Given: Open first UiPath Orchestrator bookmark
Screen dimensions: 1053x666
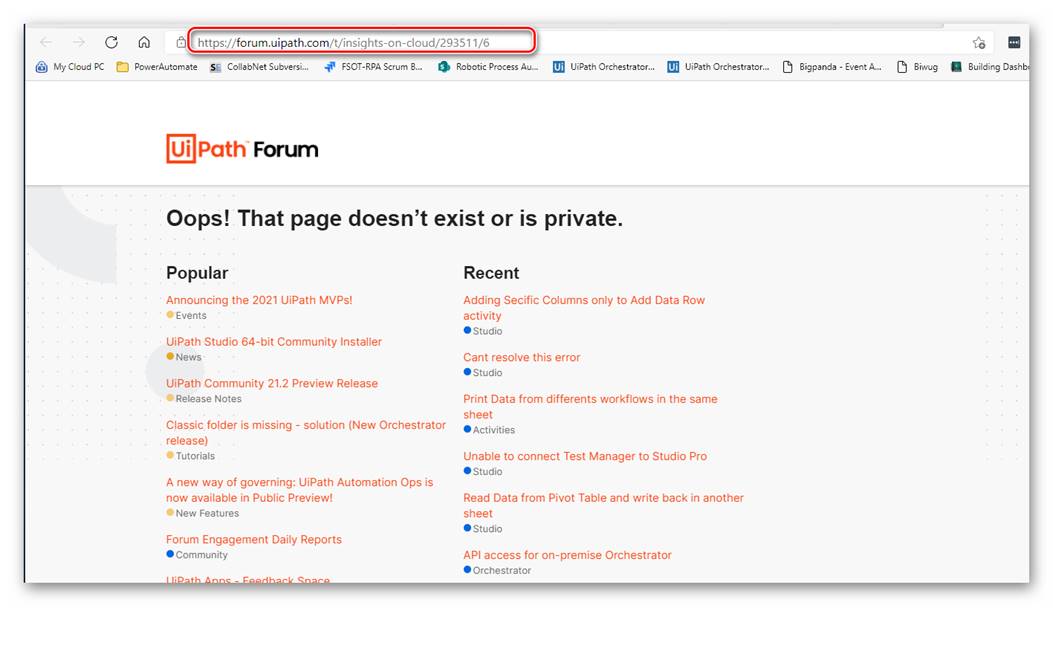Looking at the screenshot, I should 604,66.
